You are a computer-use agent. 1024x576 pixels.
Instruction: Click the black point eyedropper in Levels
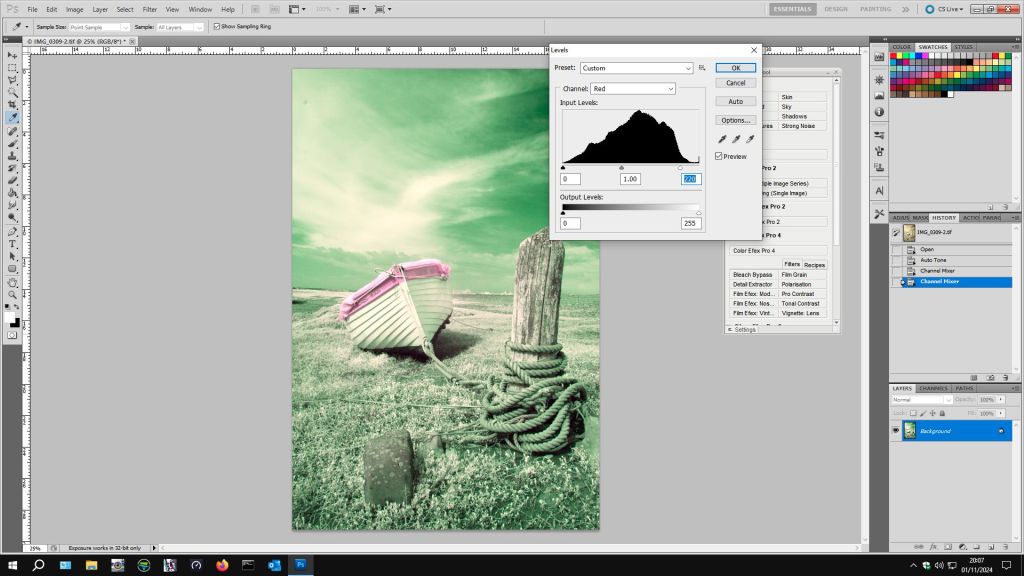722,140
